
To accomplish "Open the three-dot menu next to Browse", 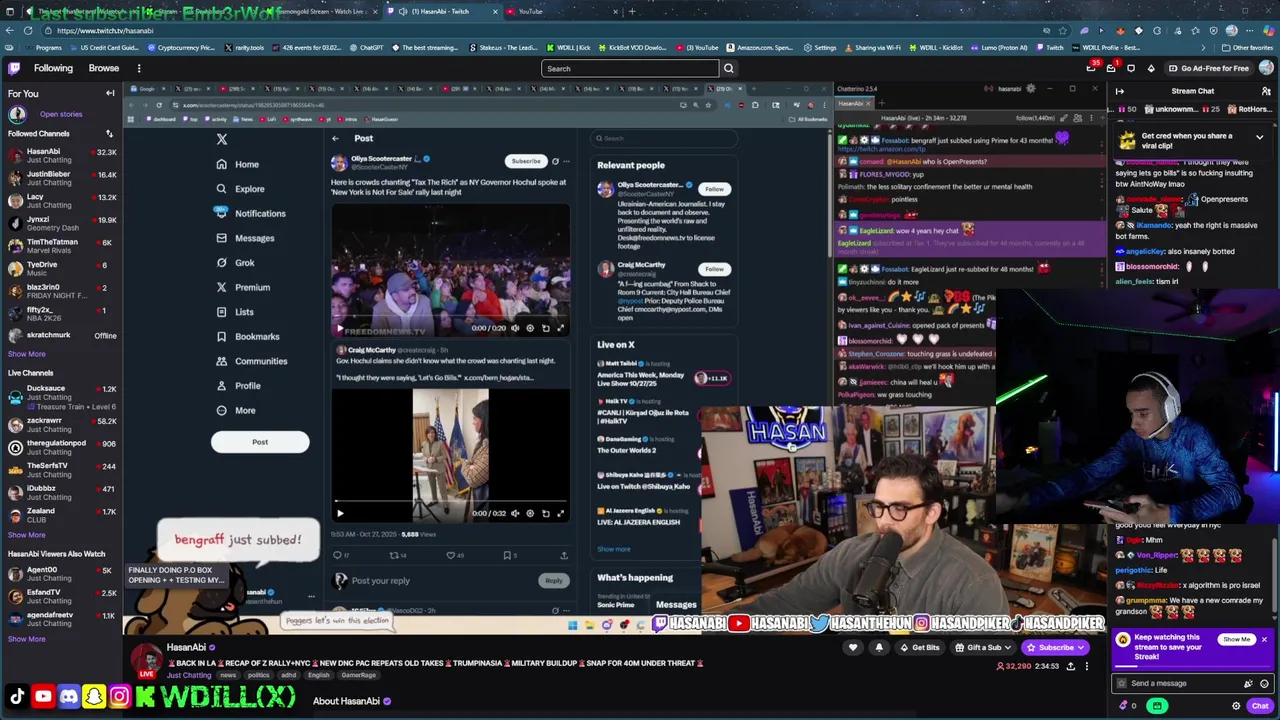I will click(x=139, y=68).
